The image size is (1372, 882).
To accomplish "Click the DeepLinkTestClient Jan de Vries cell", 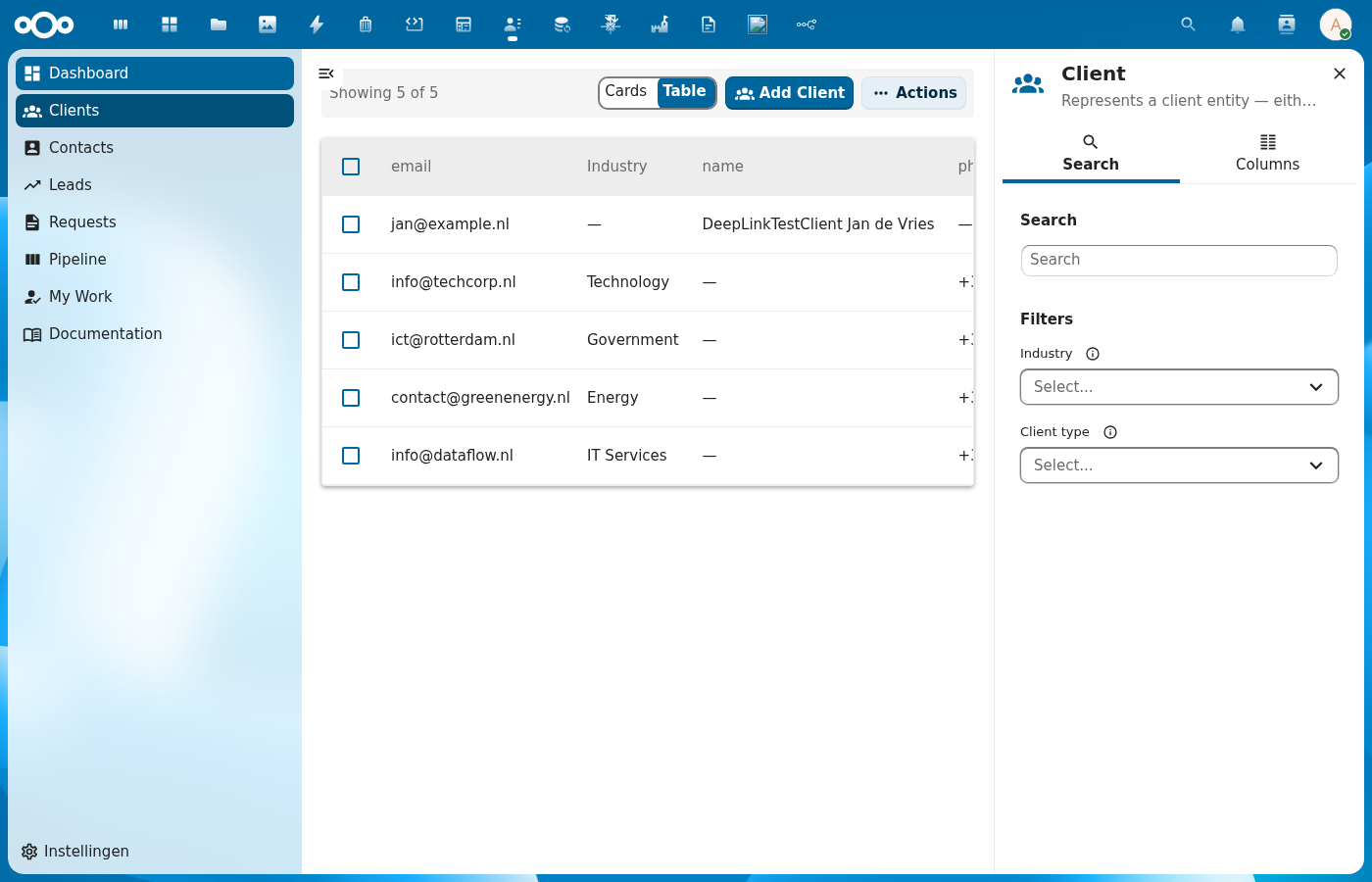I will (818, 224).
